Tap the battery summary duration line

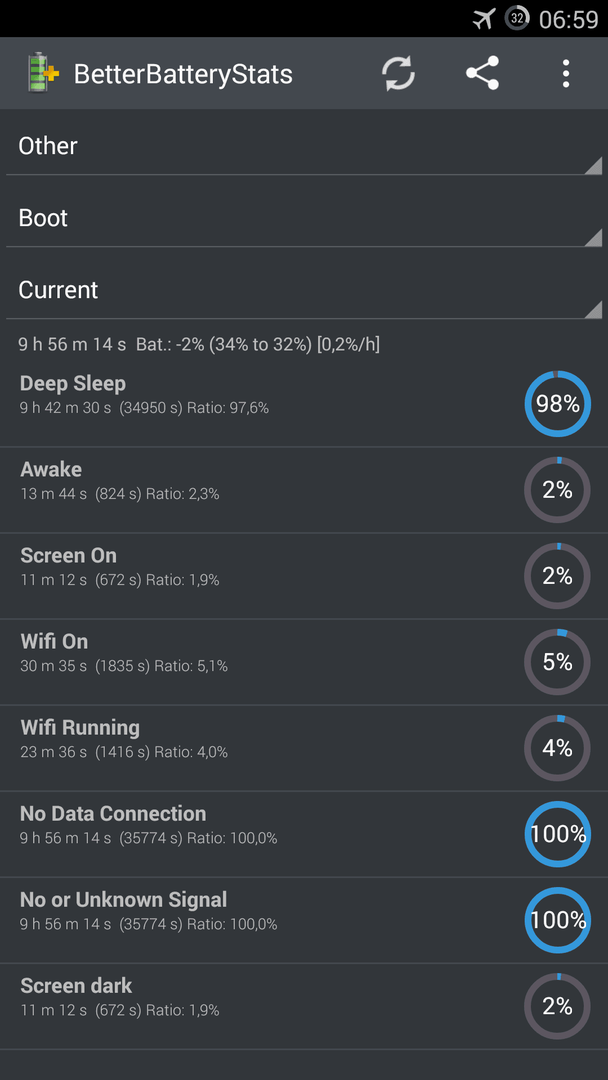pos(199,344)
